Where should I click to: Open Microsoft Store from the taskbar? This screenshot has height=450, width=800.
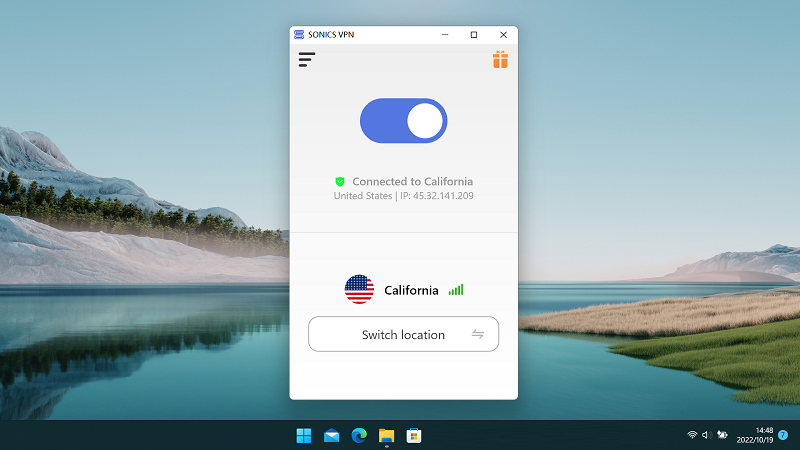[413, 435]
